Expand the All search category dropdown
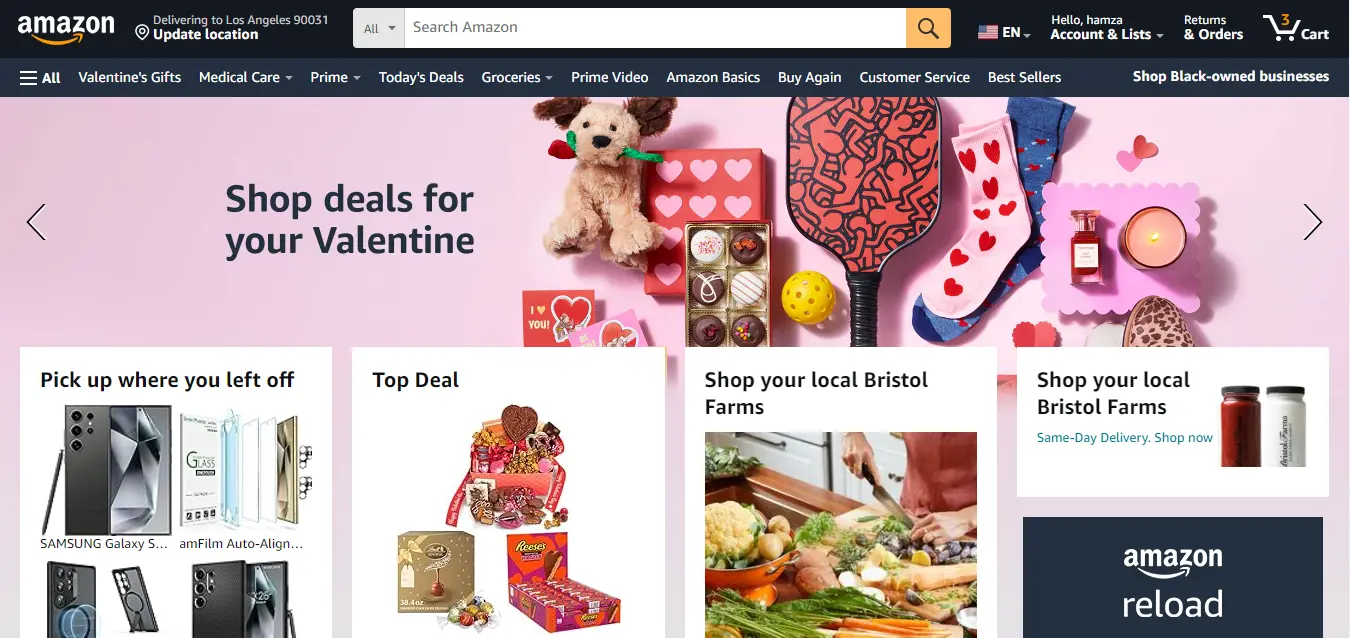Image resolution: width=1350 pixels, height=638 pixels. pyautogui.click(x=379, y=28)
